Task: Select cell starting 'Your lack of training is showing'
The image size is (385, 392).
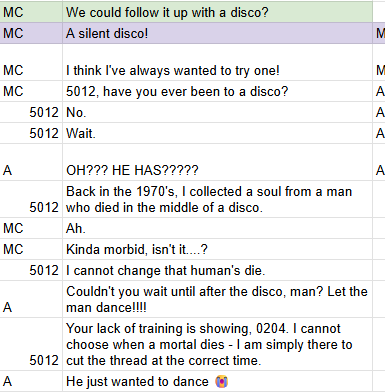Action: click(217, 344)
